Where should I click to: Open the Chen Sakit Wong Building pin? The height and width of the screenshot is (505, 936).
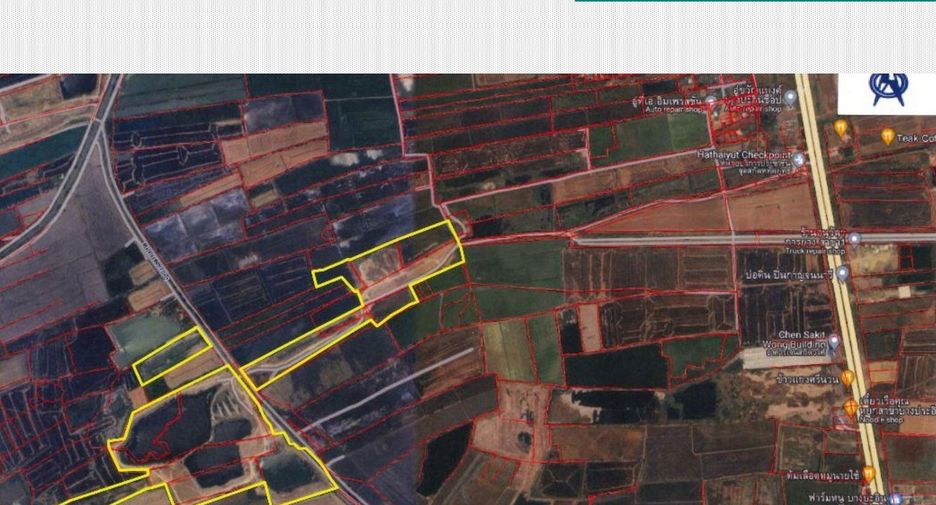coord(833,342)
